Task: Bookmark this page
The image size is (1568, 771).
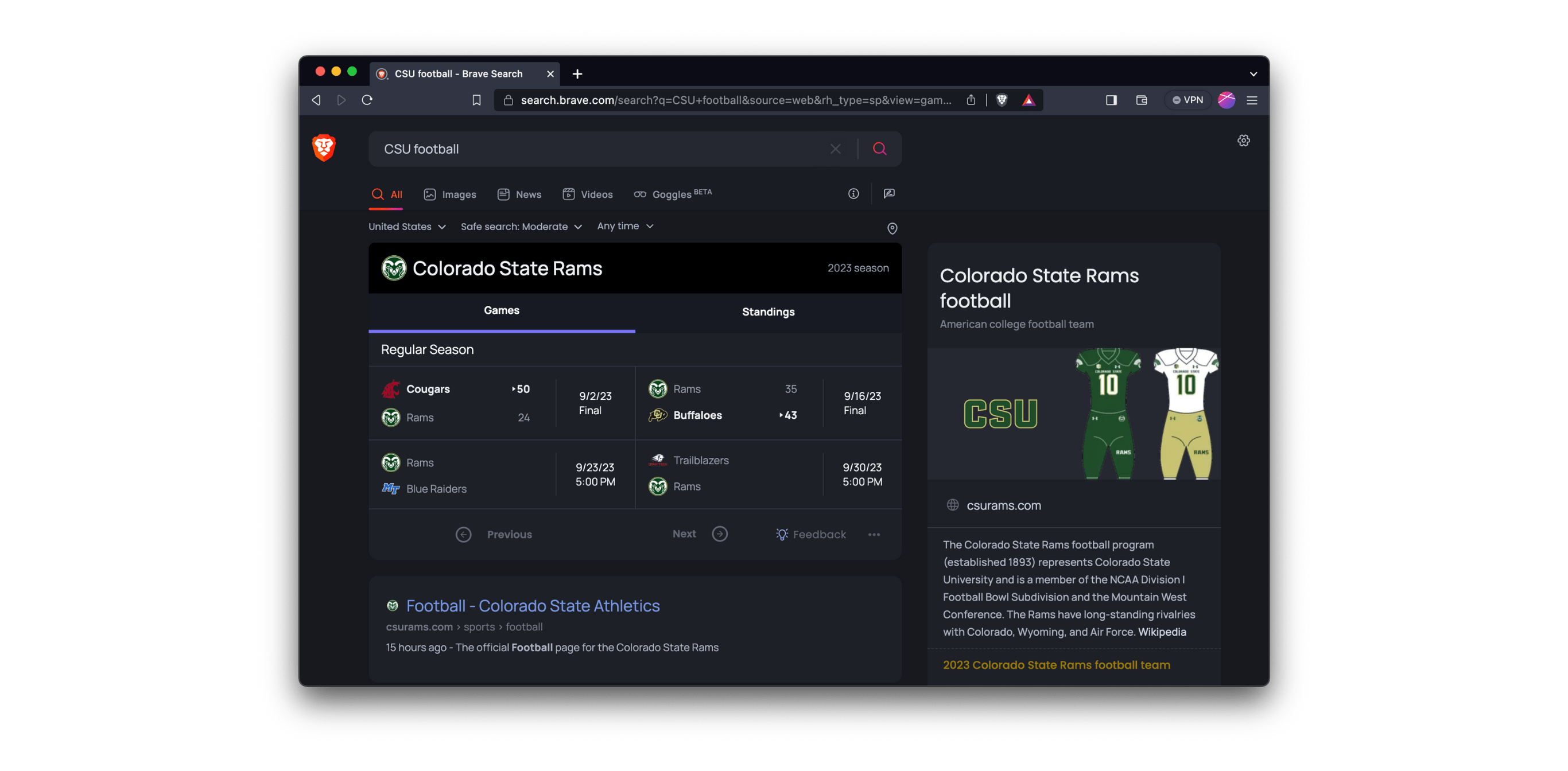Action: click(x=476, y=100)
